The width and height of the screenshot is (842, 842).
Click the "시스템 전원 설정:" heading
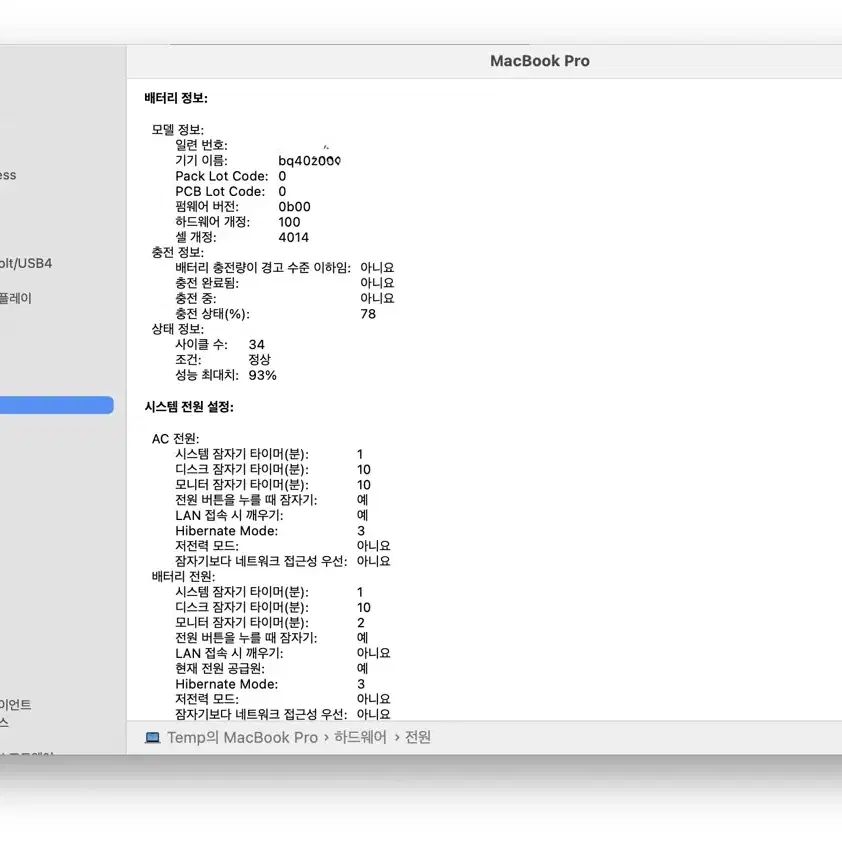189,407
